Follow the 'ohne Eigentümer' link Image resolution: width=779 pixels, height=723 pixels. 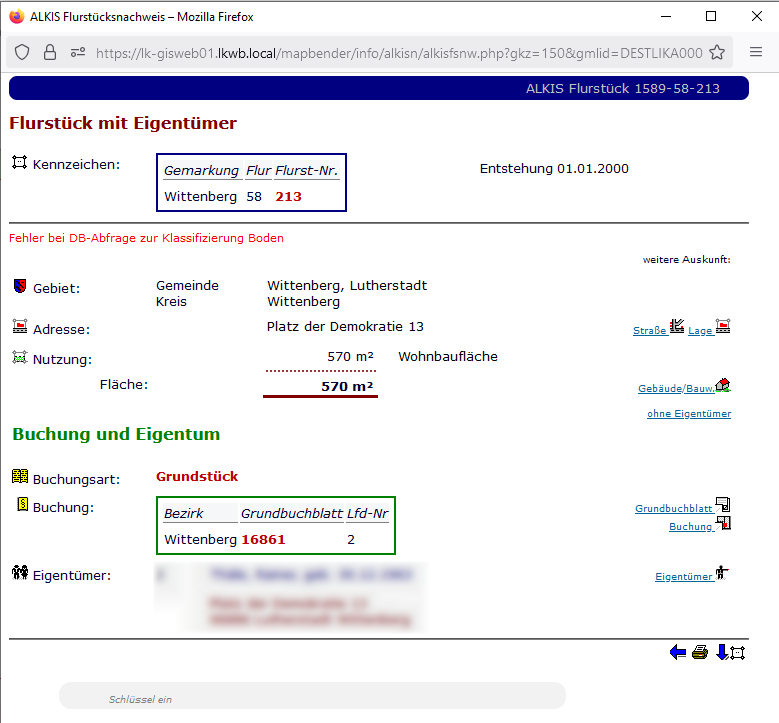688,414
